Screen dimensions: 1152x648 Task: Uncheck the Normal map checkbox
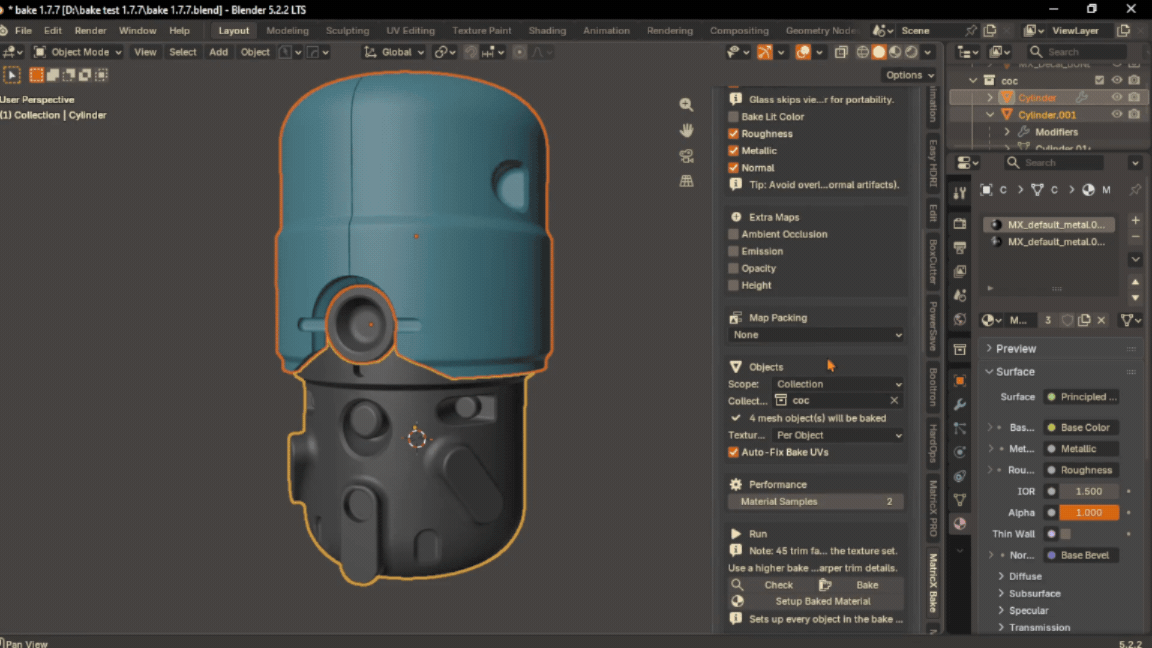733,168
